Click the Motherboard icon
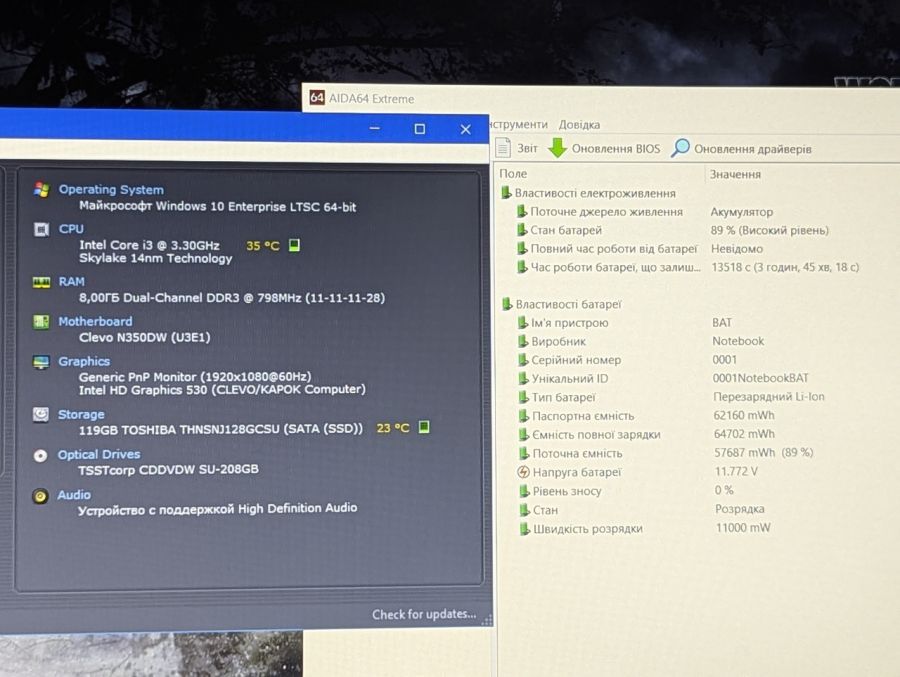The width and height of the screenshot is (900, 677). point(41,322)
